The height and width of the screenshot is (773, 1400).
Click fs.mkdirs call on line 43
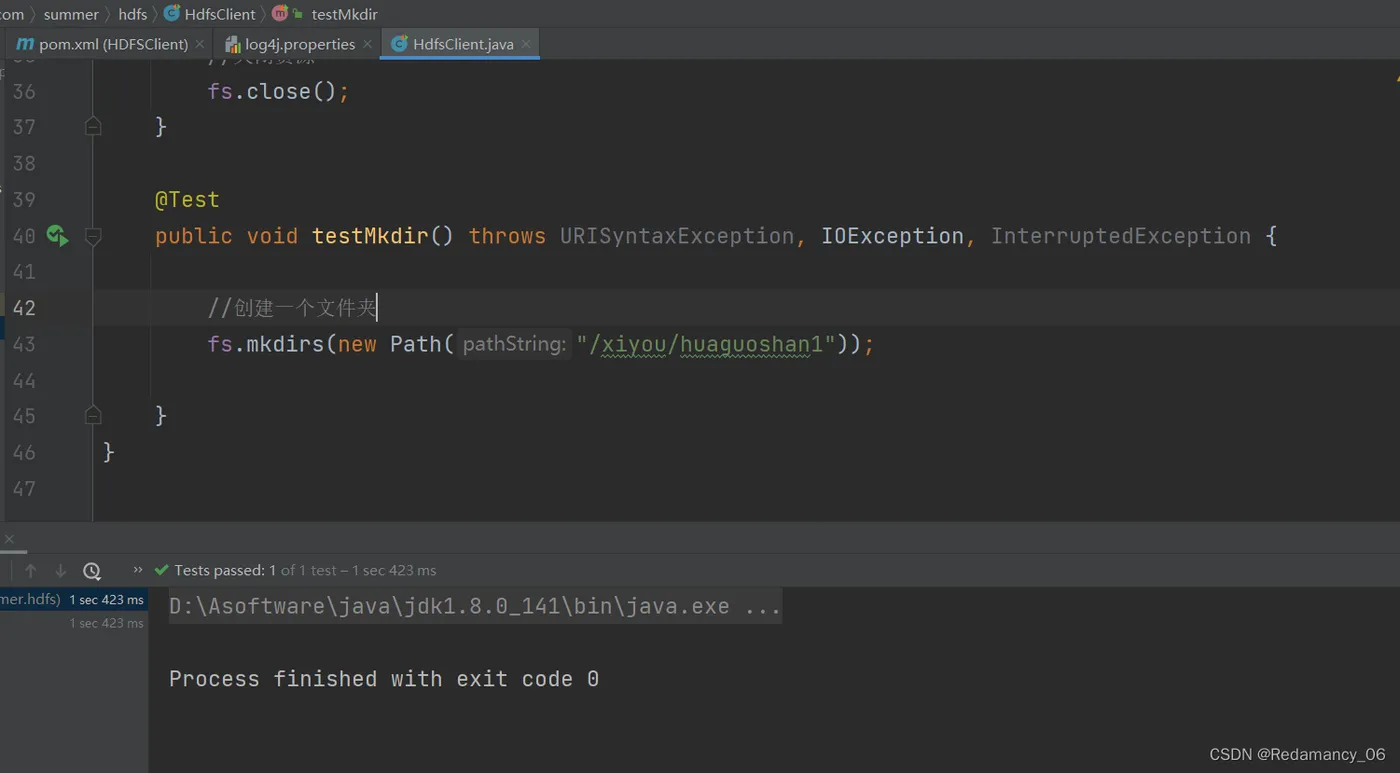[x=266, y=344]
